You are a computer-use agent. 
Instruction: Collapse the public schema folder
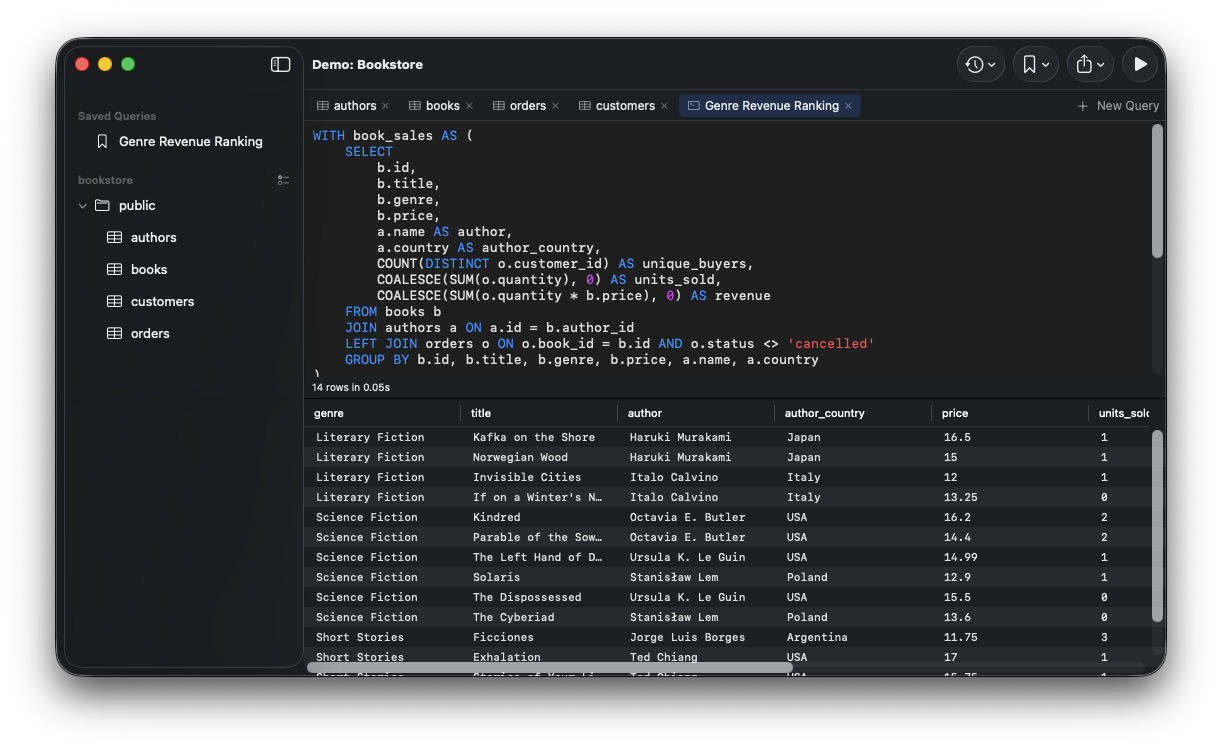pyautogui.click(x=82, y=206)
